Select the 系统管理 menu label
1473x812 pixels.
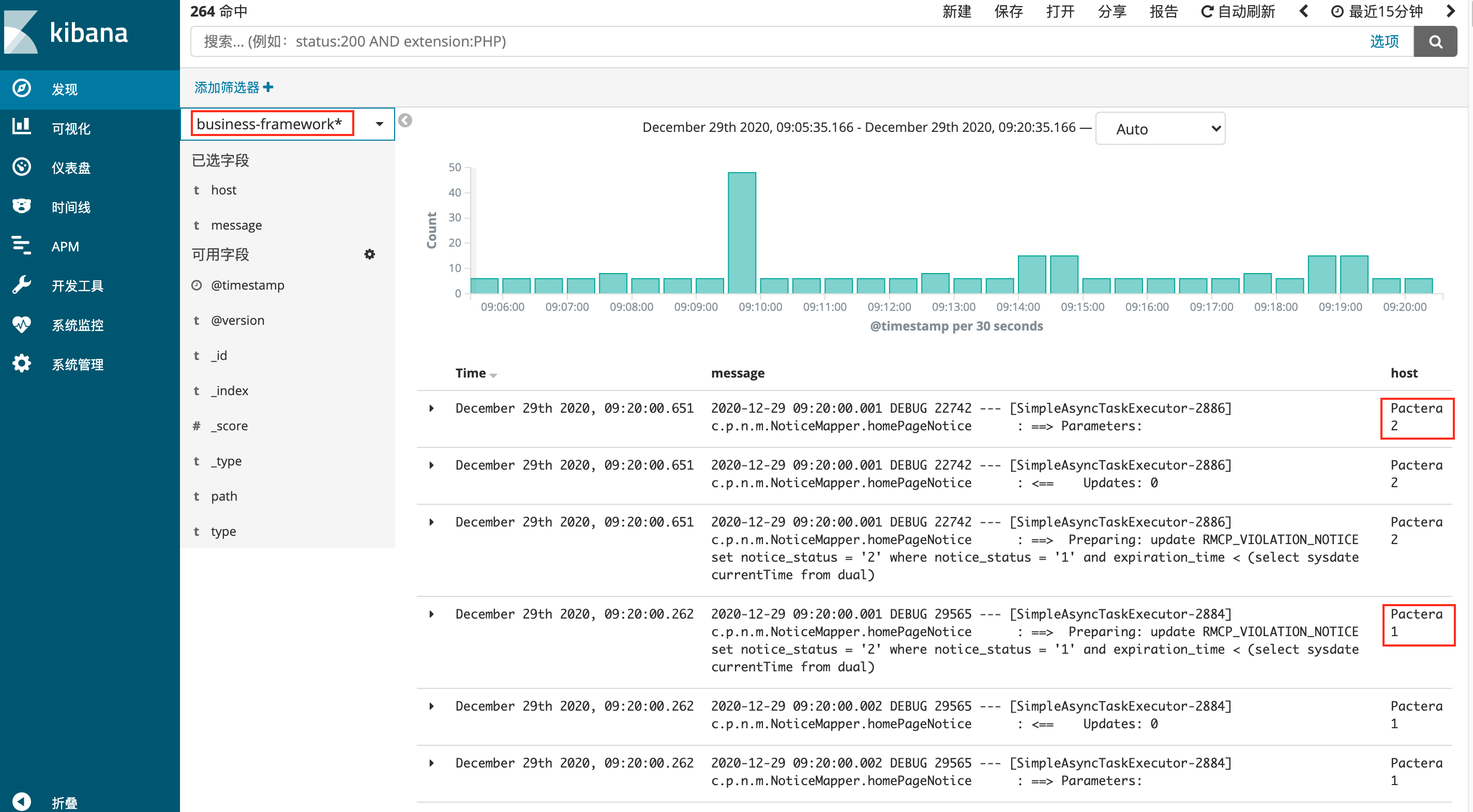tap(78, 364)
